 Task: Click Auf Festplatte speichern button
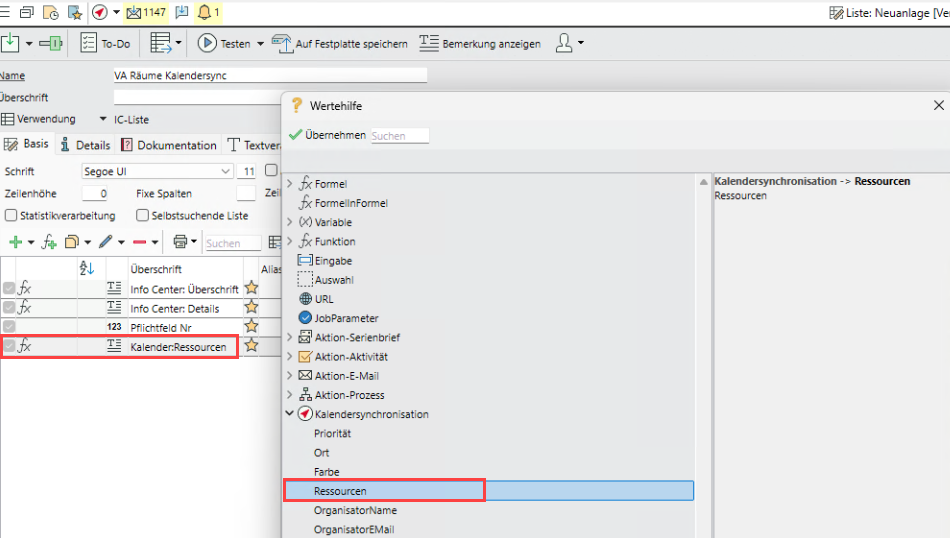point(340,44)
